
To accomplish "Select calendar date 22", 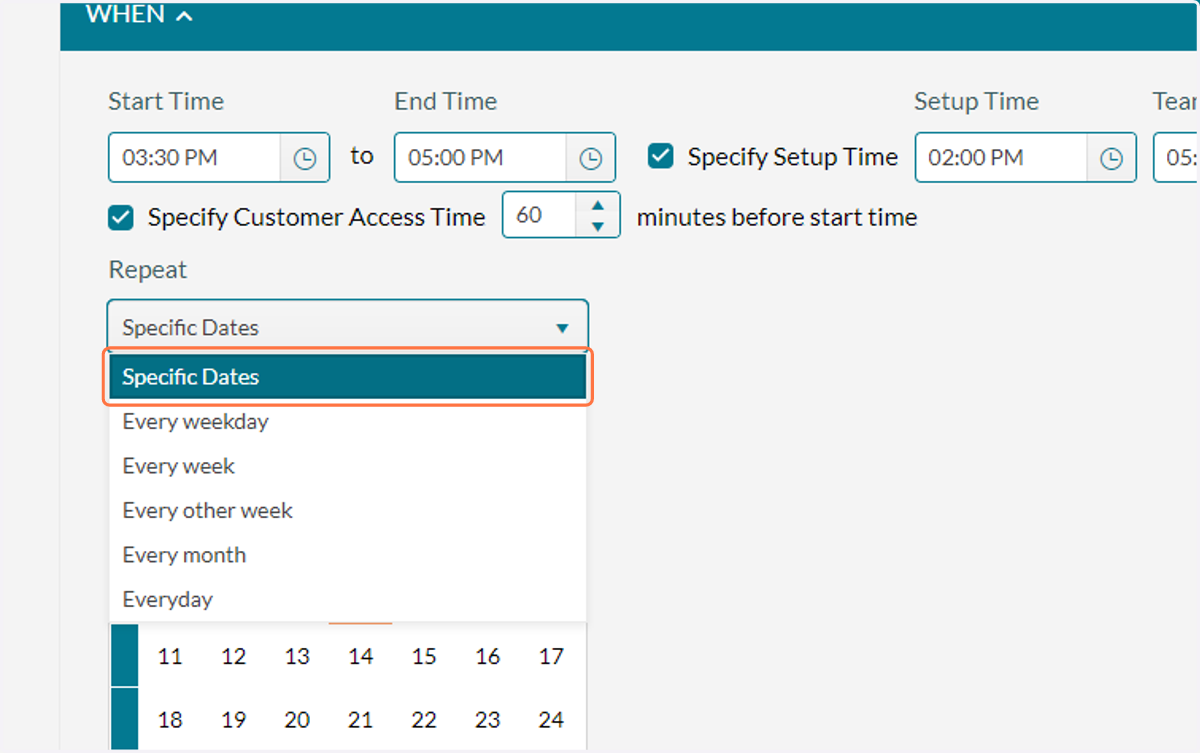I will click(424, 720).
